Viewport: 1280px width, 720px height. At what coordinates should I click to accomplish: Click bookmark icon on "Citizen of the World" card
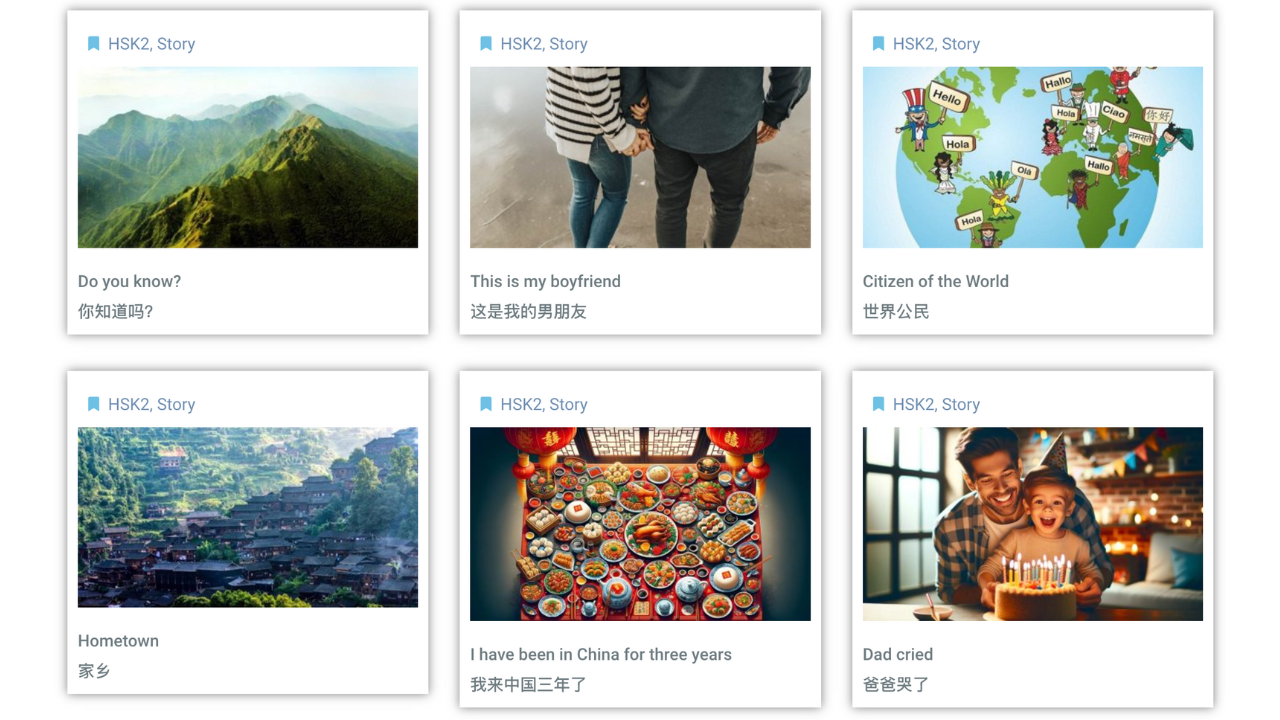(878, 44)
